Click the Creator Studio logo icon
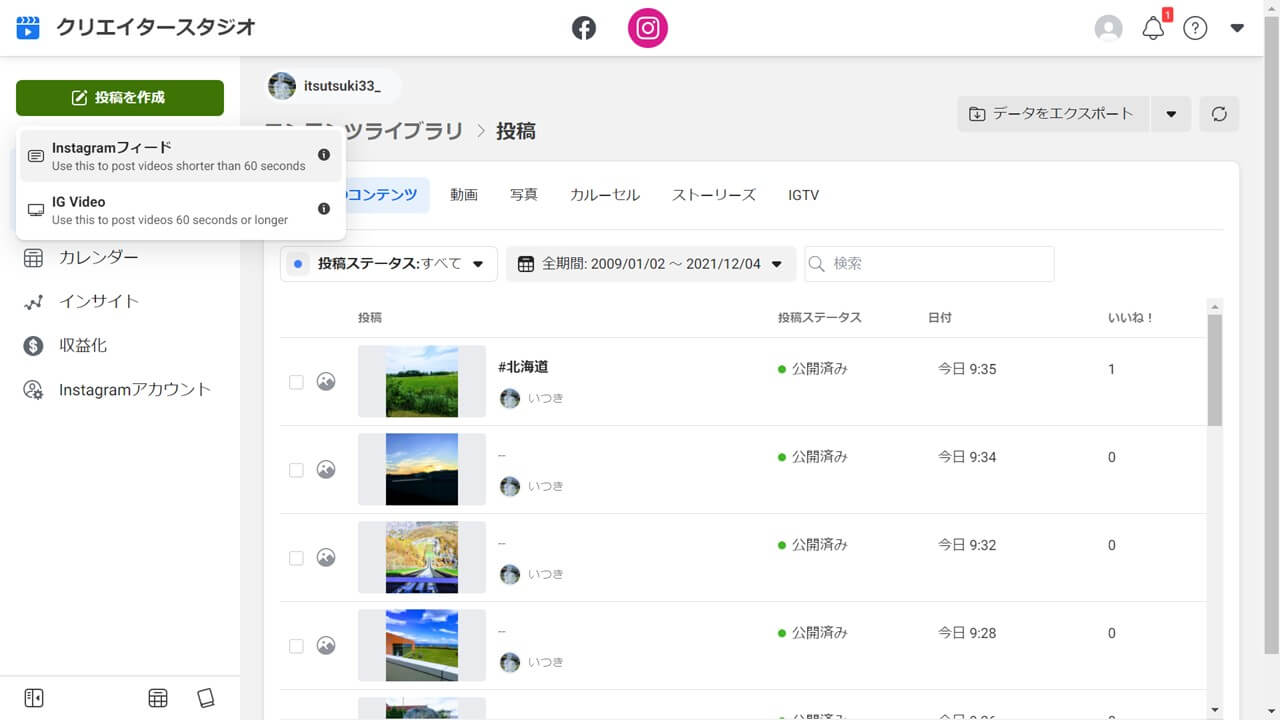1280x720 pixels. 28,28
